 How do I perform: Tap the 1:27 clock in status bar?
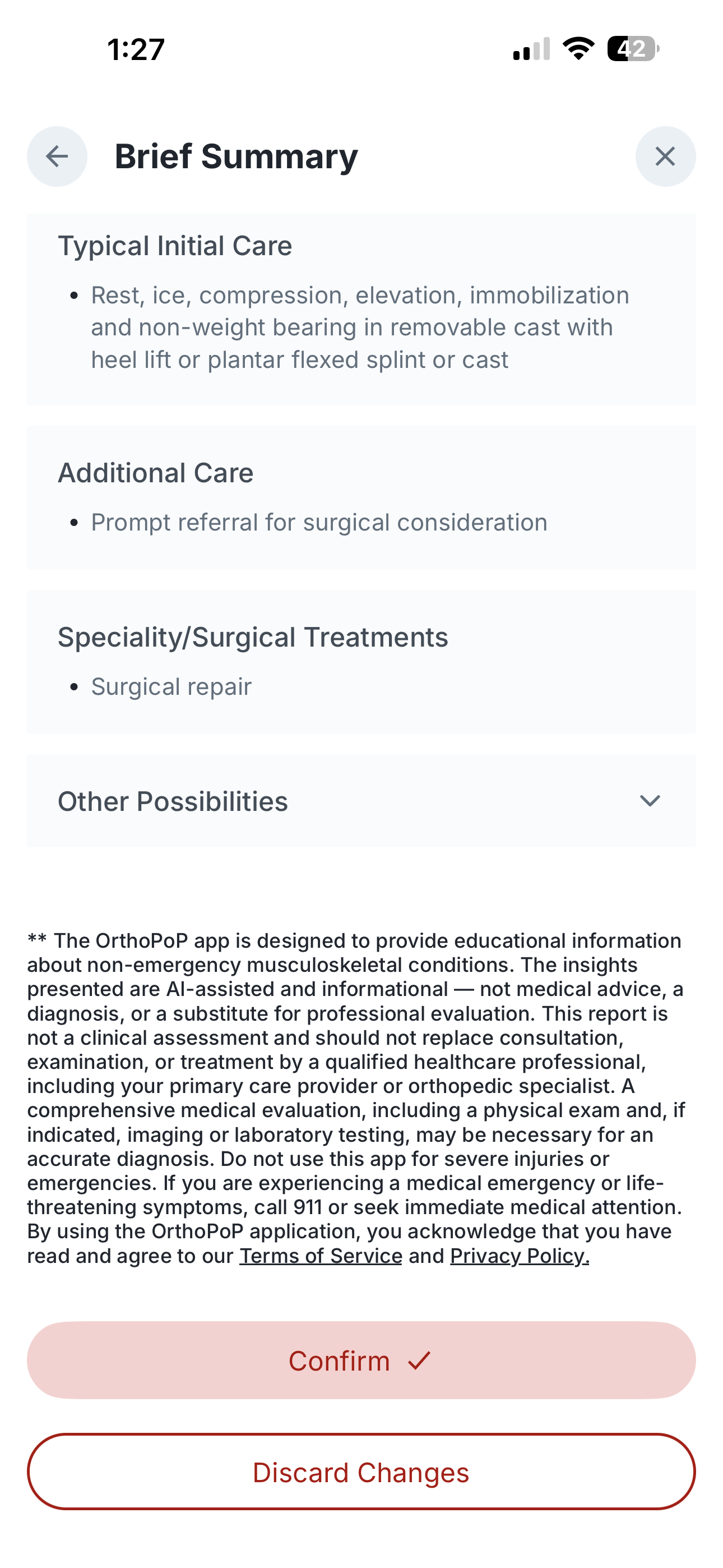click(136, 49)
